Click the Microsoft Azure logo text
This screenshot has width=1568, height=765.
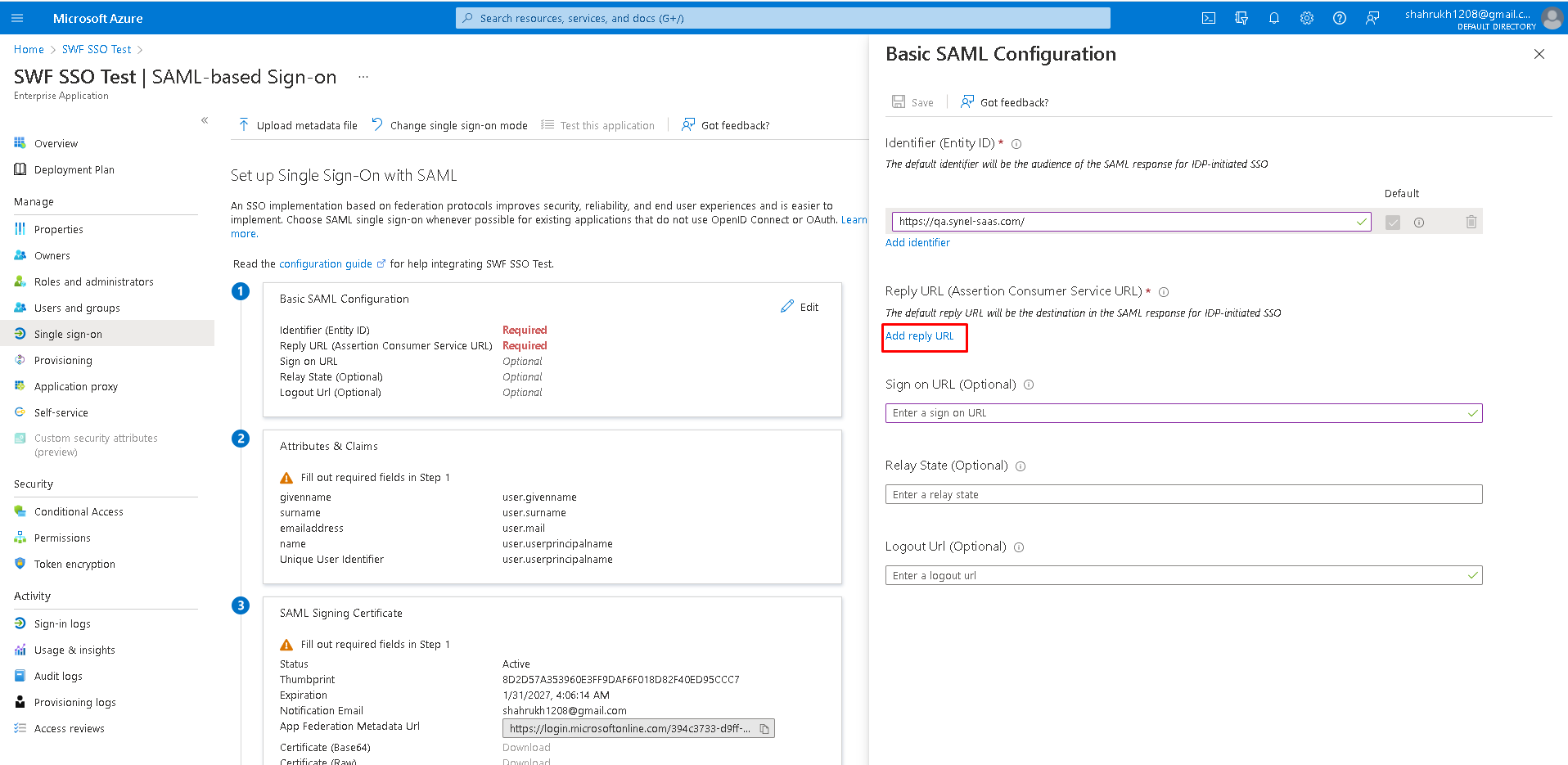pos(97,18)
